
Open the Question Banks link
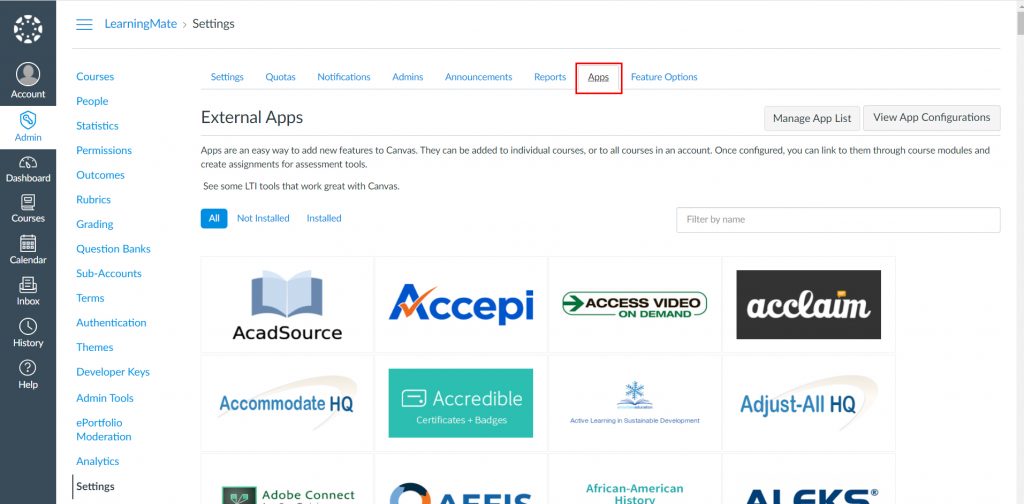pyautogui.click(x=114, y=249)
